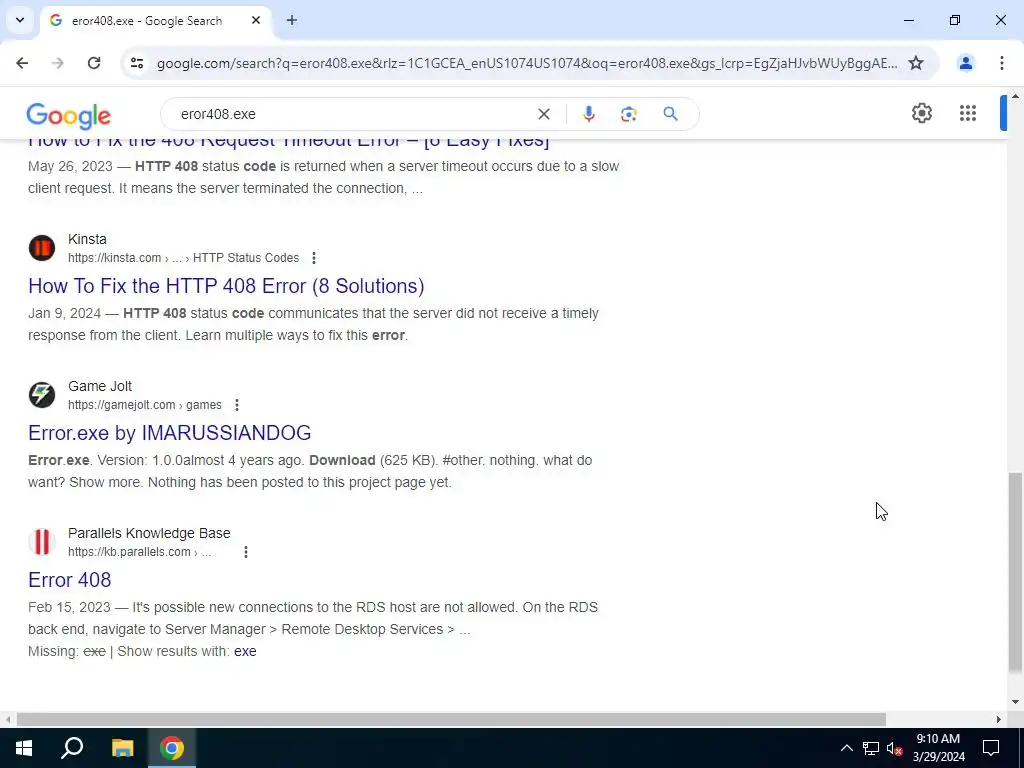The height and width of the screenshot is (768, 1024).
Task: Click kinsta.com URL breadcrumb
Action: [x=184, y=258]
